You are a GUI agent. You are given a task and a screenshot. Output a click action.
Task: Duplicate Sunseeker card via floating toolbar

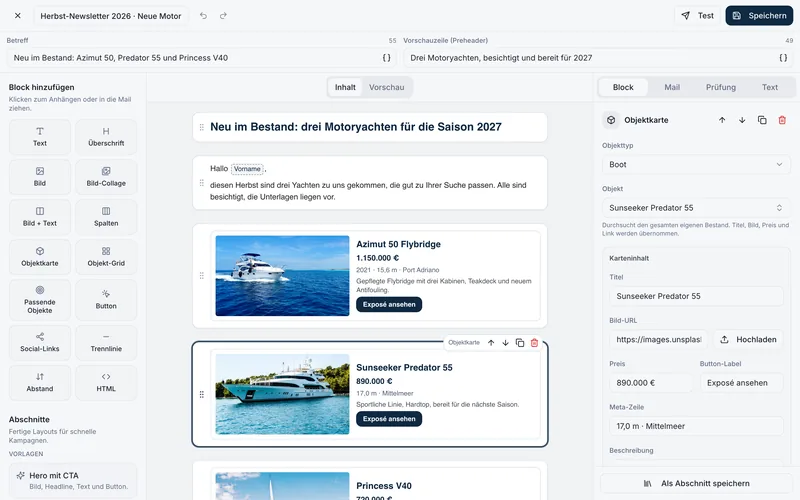[519, 343]
